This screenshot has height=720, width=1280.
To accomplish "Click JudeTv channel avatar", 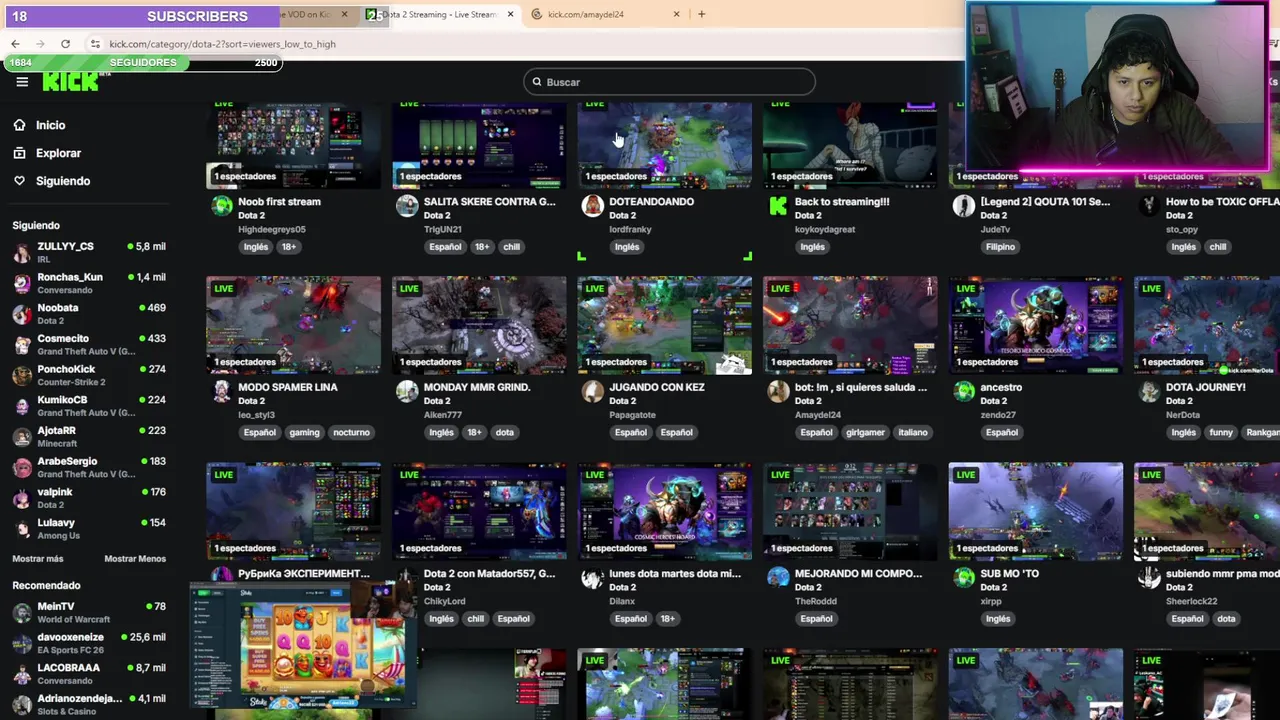I will pos(964,206).
